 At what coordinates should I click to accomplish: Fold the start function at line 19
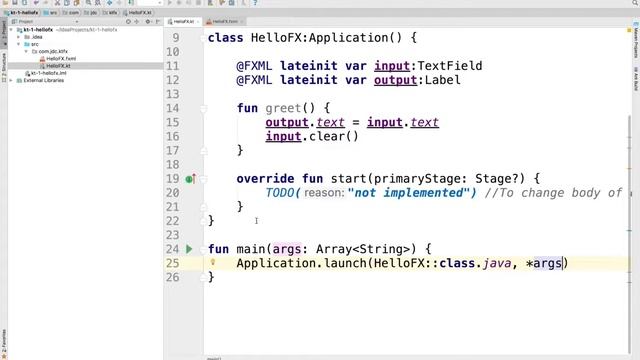pyautogui.click(x=203, y=179)
